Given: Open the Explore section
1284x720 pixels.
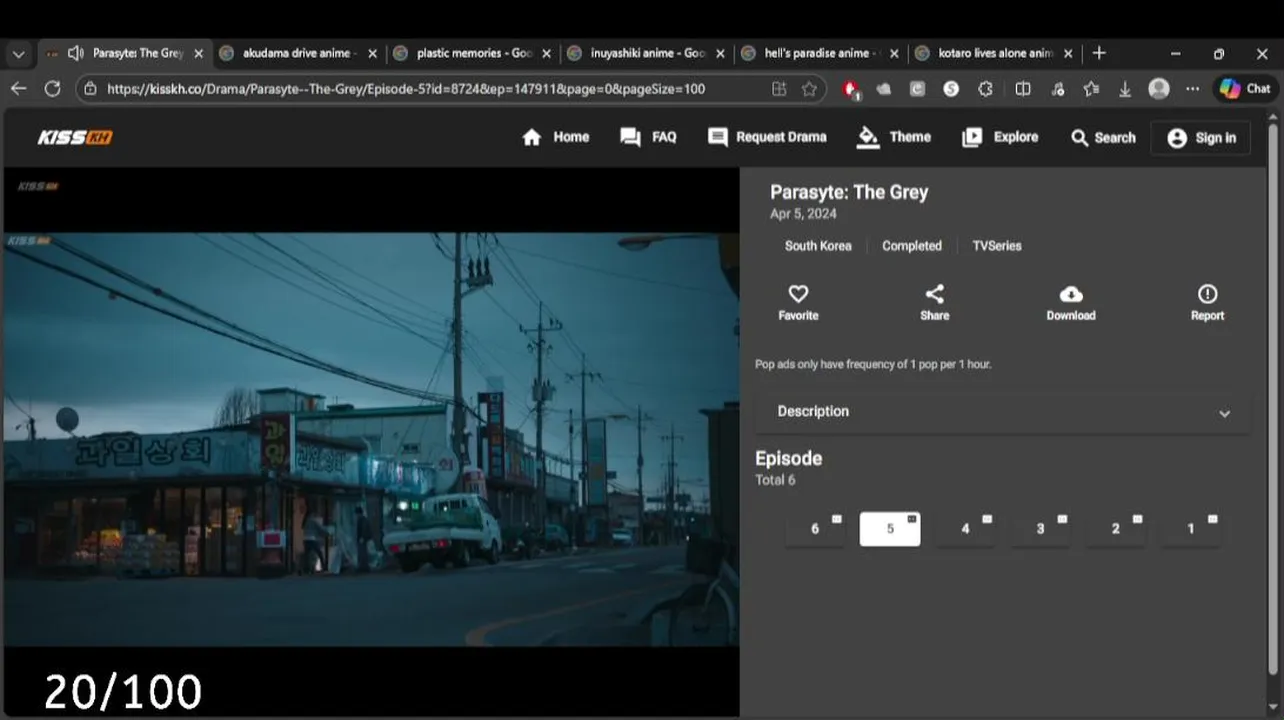Looking at the screenshot, I should click(1000, 137).
